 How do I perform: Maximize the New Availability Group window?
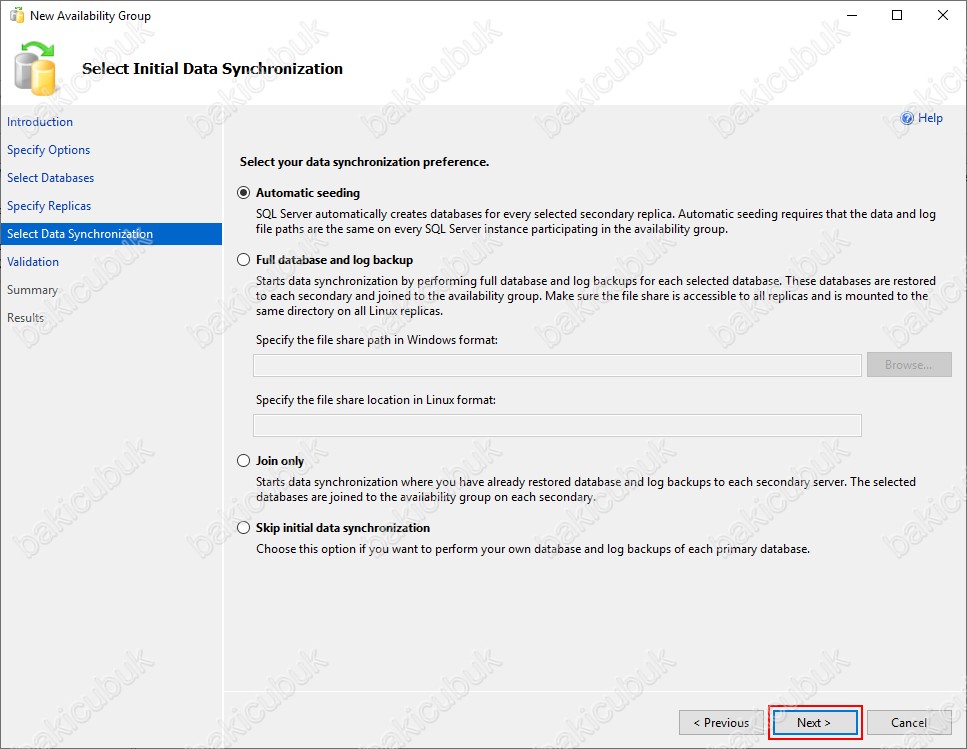(x=897, y=15)
